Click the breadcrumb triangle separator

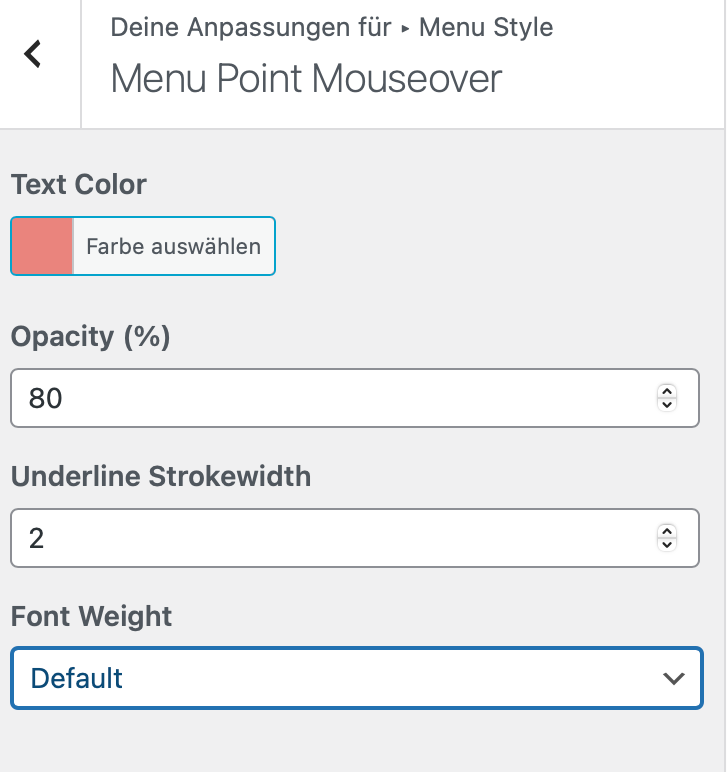(405, 28)
